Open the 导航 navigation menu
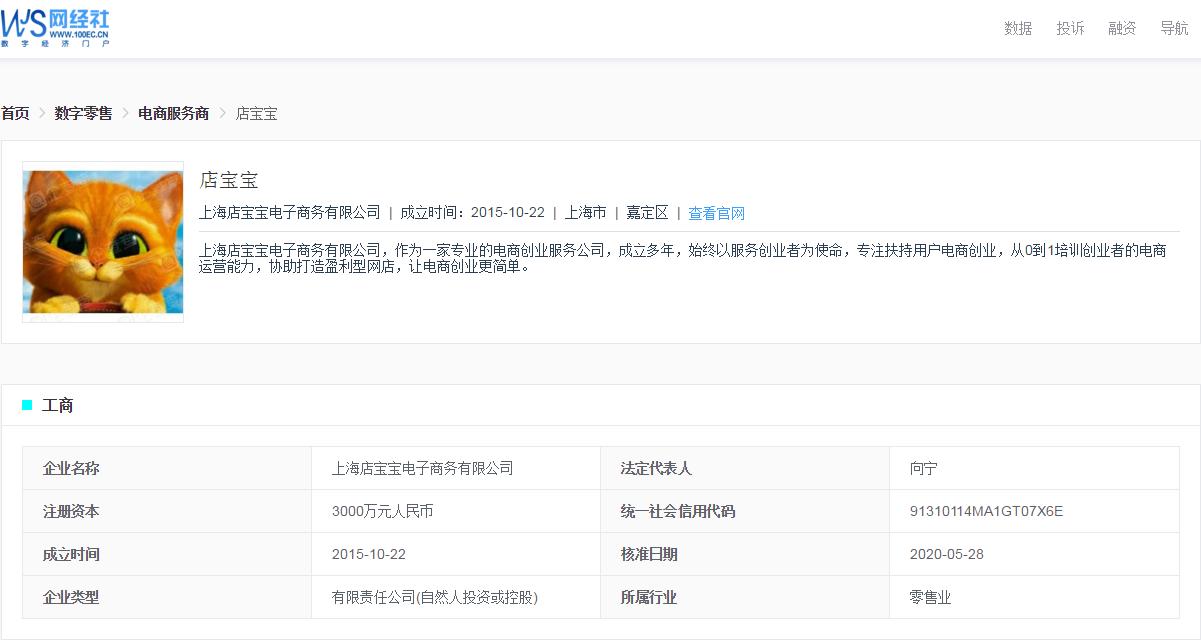 [1172, 28]
